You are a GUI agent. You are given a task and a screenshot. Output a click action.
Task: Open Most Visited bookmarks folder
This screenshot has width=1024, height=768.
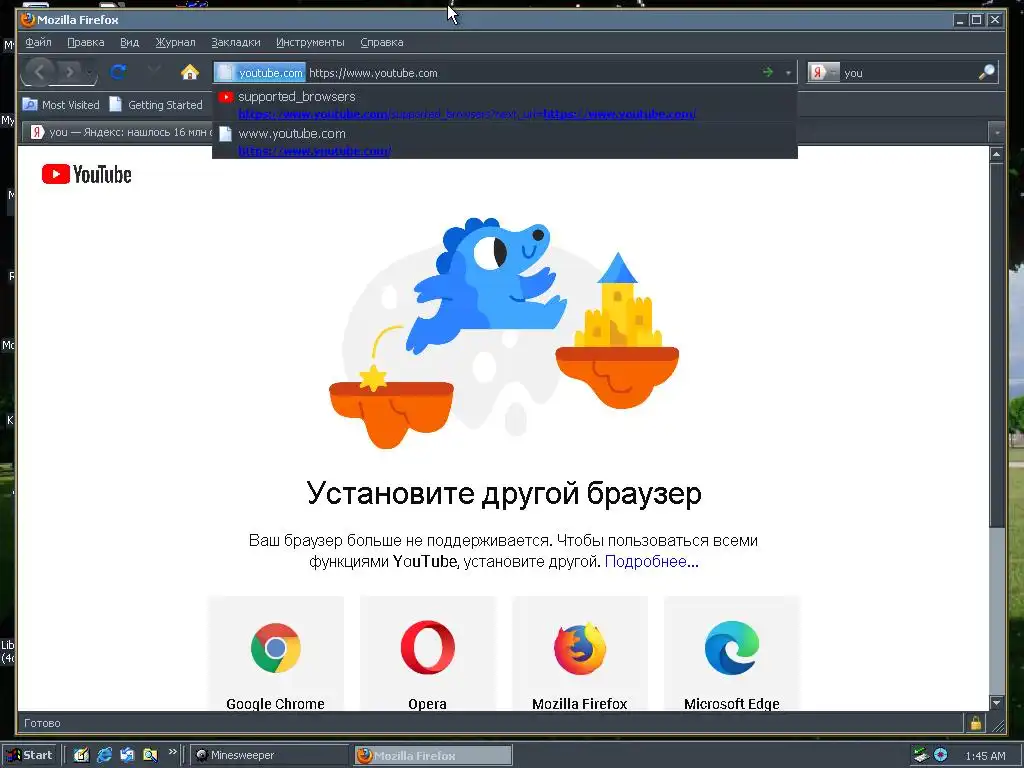[x=61, y=104]
